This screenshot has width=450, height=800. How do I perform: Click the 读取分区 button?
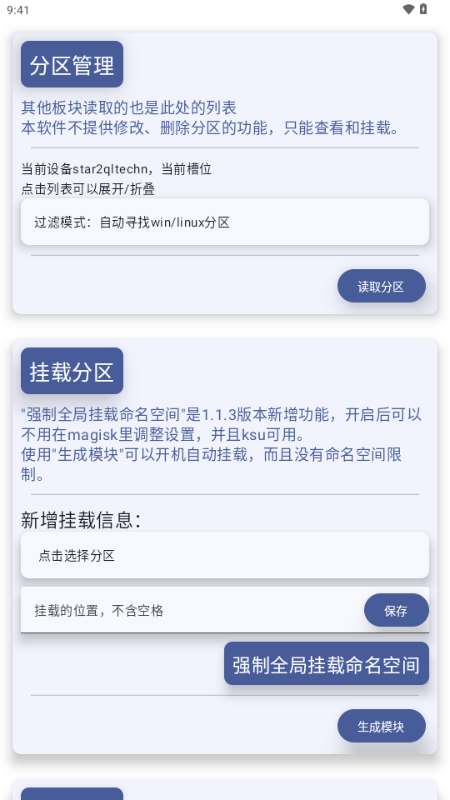pyautogui.click(x=381, y=286)
